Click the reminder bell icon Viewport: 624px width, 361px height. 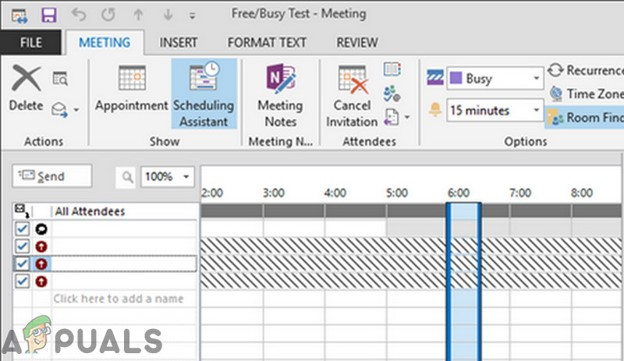click(x=435, y=109)
